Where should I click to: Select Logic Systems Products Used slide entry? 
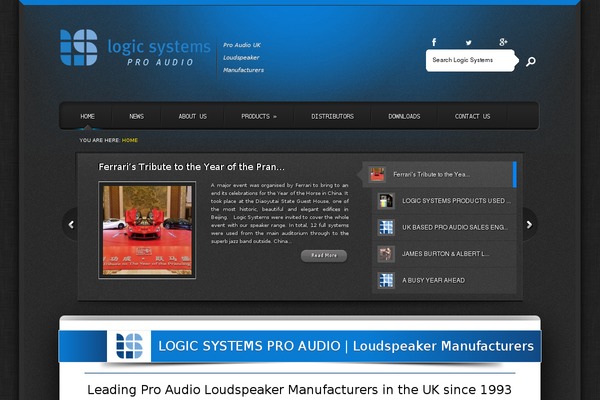(x=444, y=201)
